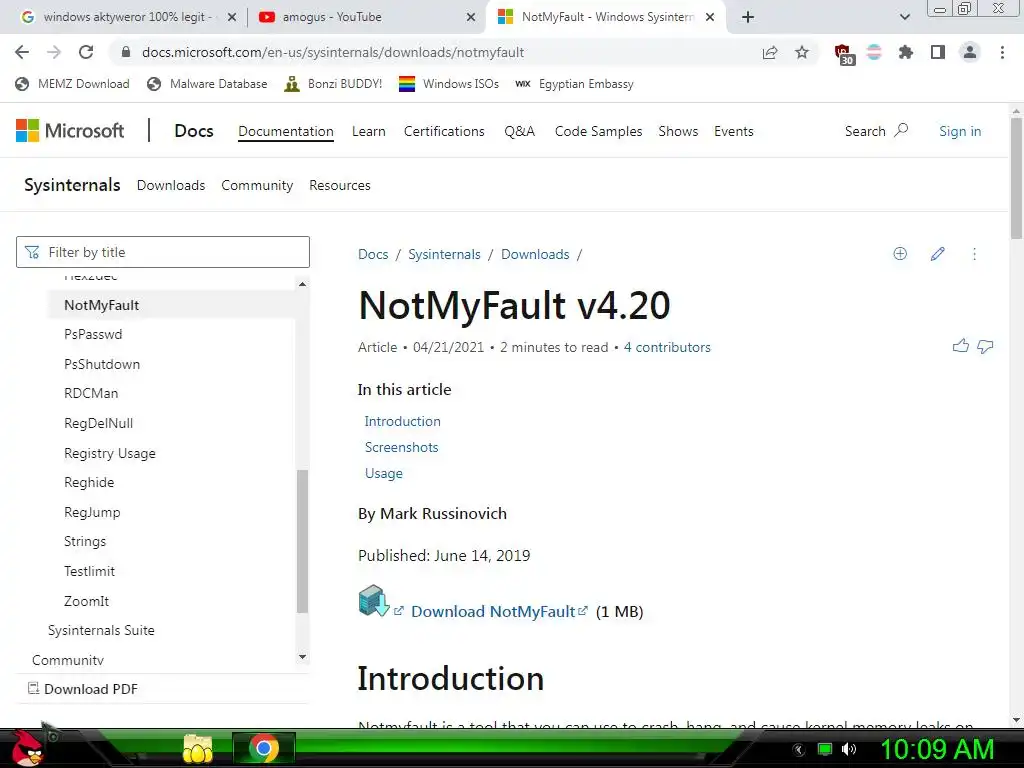Open the Sysinternals Downloads nav item
Viewport: 1024px width, 768px height.
171,185
